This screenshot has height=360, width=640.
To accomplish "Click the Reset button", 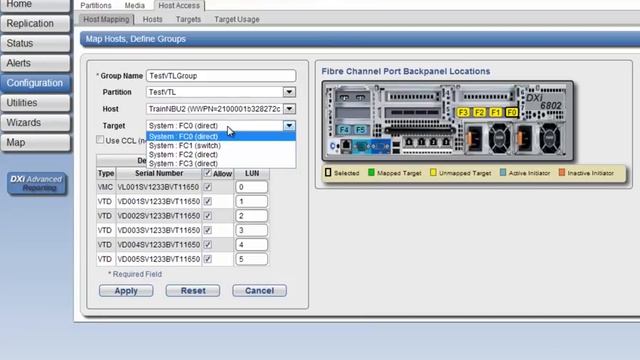I will [193, 291].
